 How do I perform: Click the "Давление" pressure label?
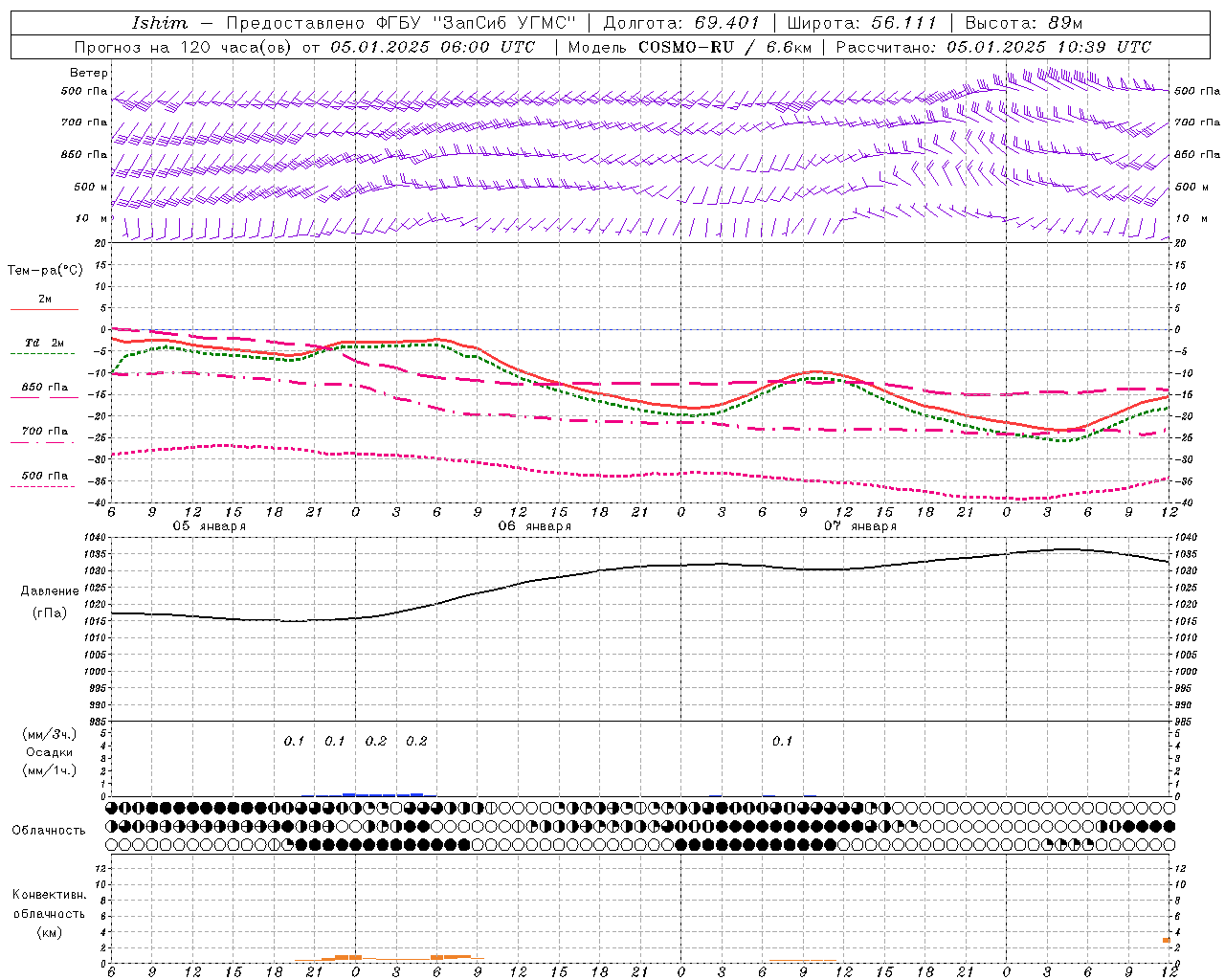click(50, 591)
